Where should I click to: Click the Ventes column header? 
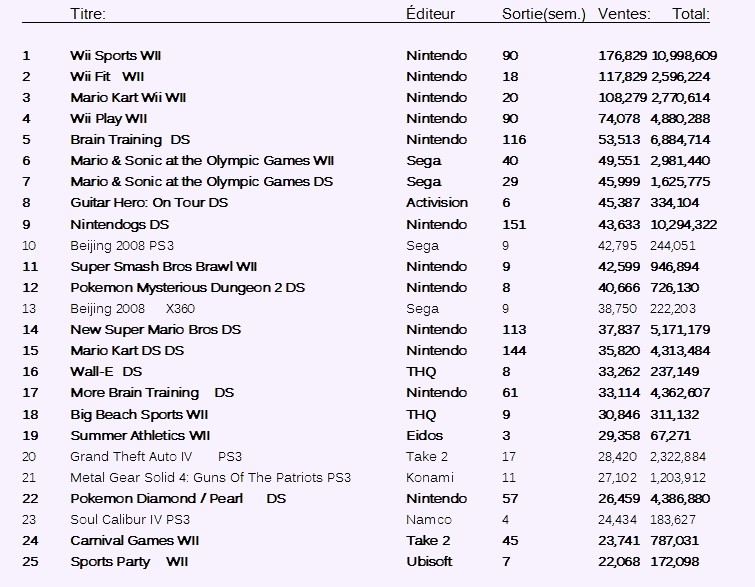tap(624, 13)
